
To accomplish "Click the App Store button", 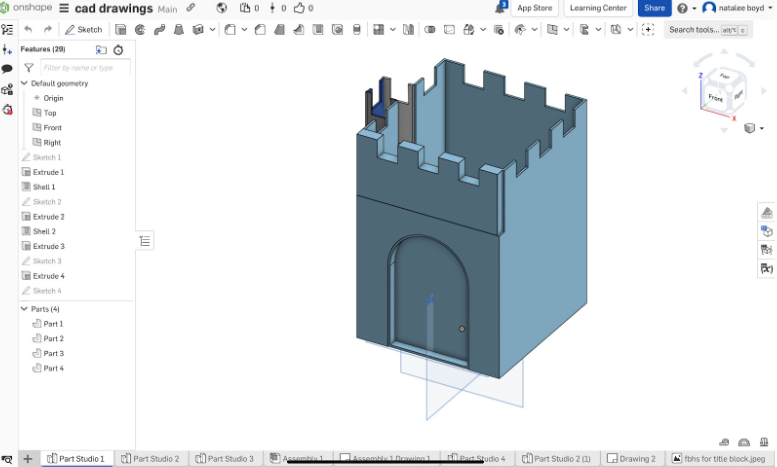I will (535, 8).
